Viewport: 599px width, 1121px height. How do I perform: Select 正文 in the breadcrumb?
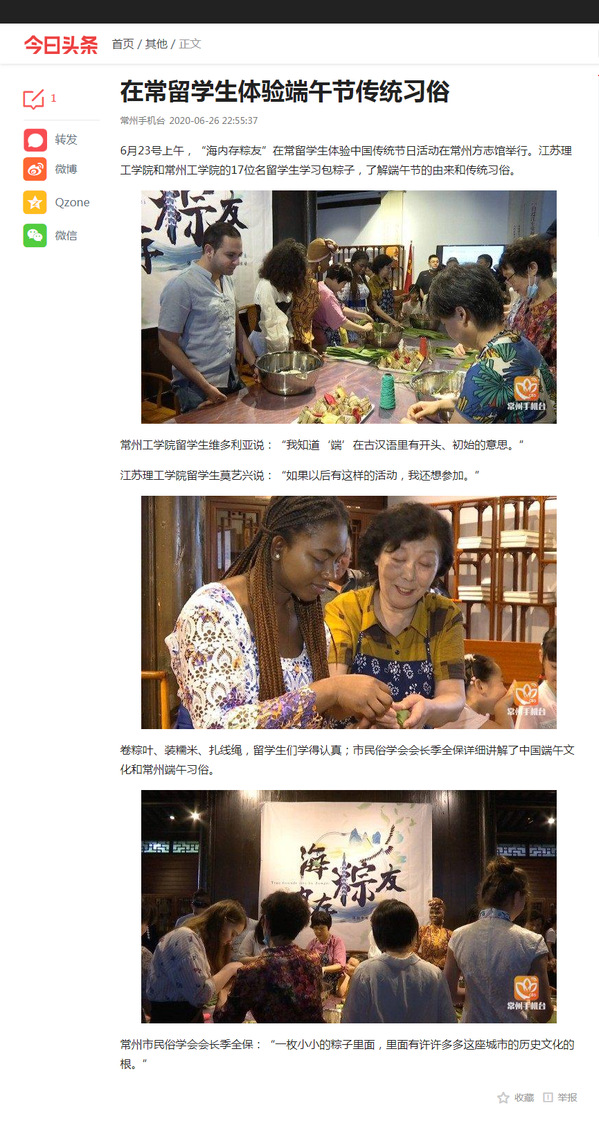coord(190,44)
